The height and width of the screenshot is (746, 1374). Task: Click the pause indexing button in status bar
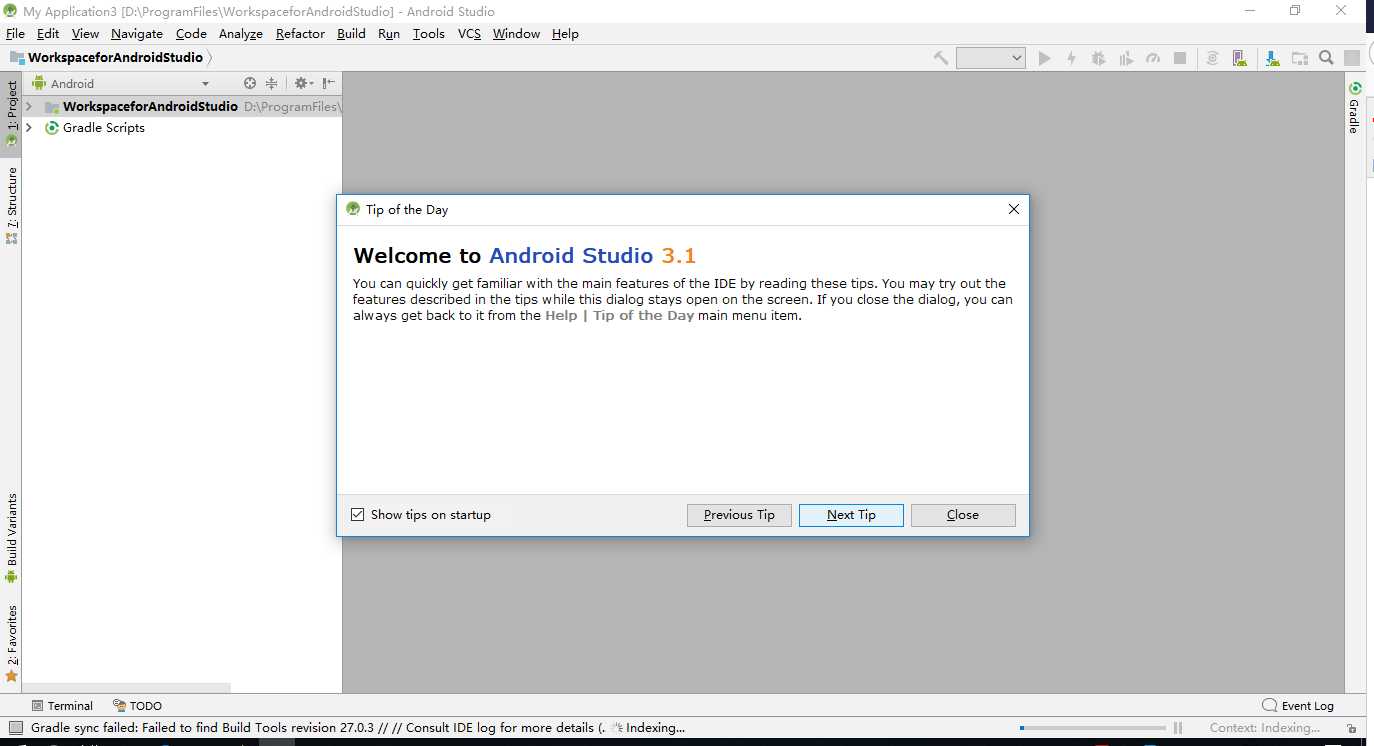click(x=1178, y=728)
